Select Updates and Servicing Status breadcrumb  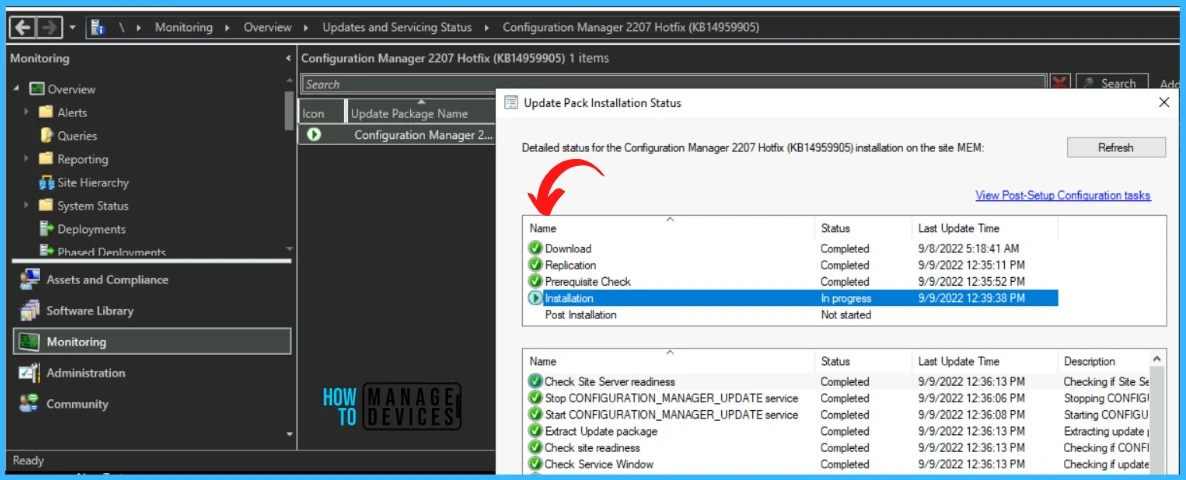pyautogui.click(x=397, y=27)
